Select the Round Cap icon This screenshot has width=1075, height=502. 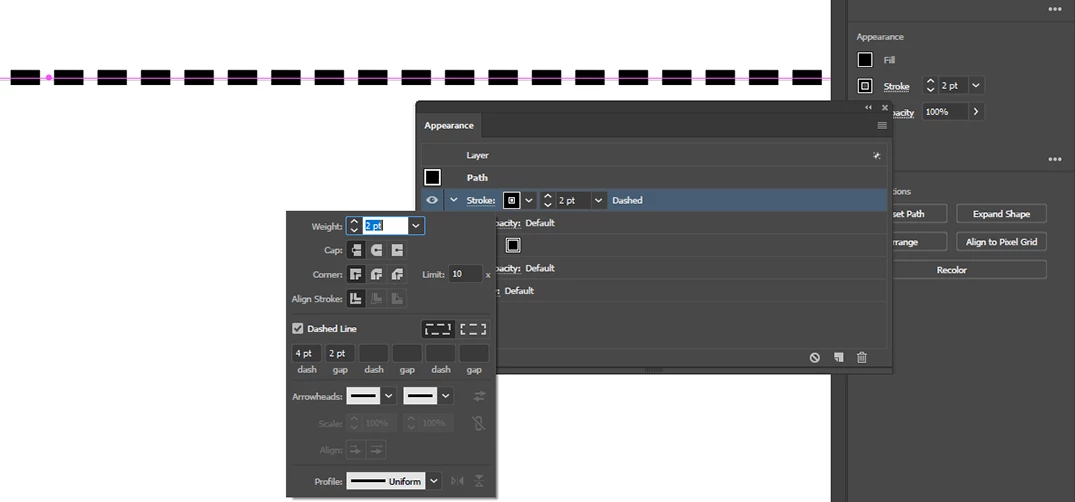(376, 250)
